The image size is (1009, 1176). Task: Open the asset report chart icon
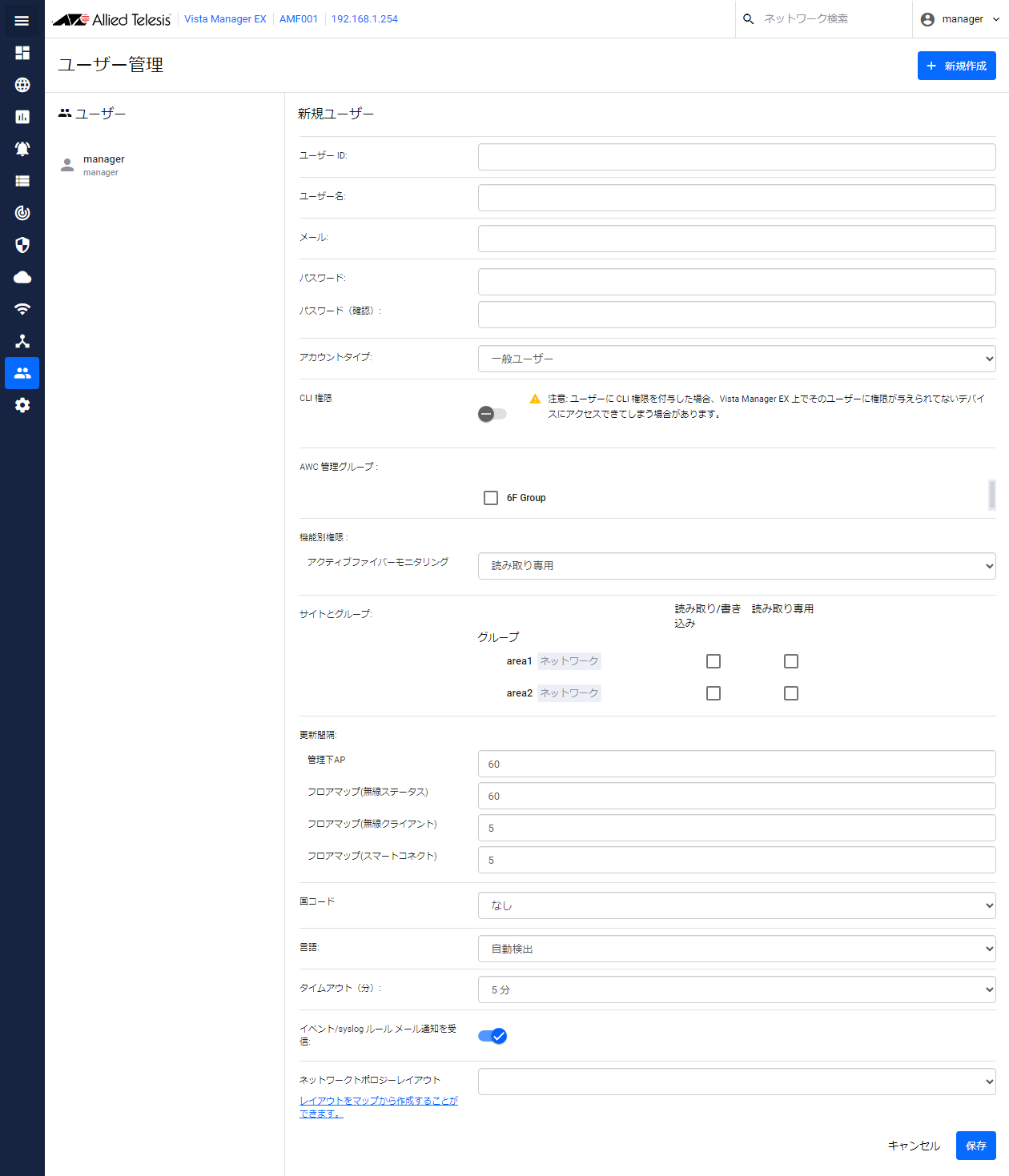22,117
